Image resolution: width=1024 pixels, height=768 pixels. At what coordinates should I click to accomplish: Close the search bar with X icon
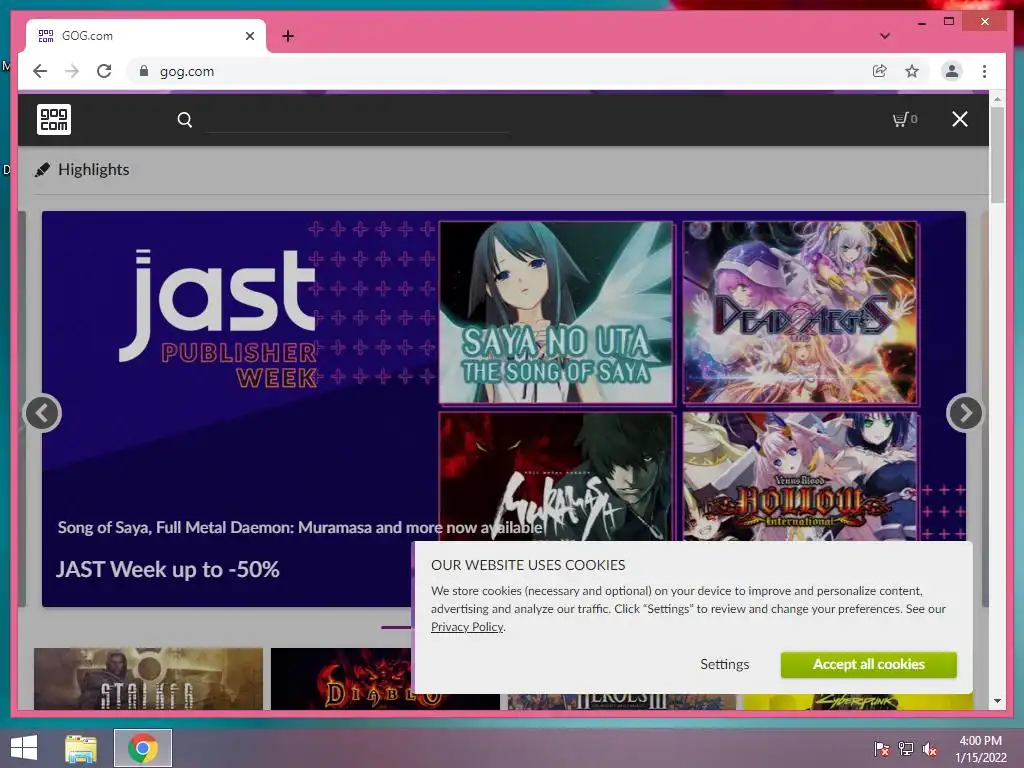959,119
